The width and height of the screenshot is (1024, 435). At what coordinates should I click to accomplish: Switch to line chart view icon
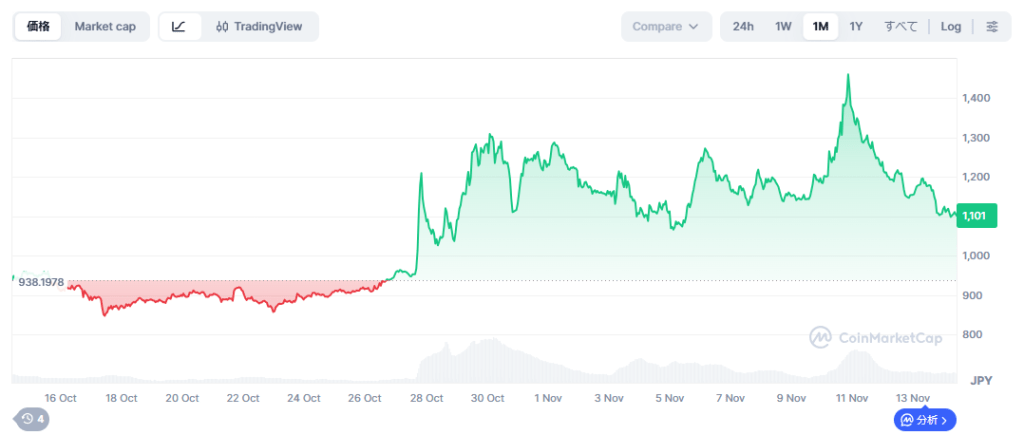tap(179, 26)
